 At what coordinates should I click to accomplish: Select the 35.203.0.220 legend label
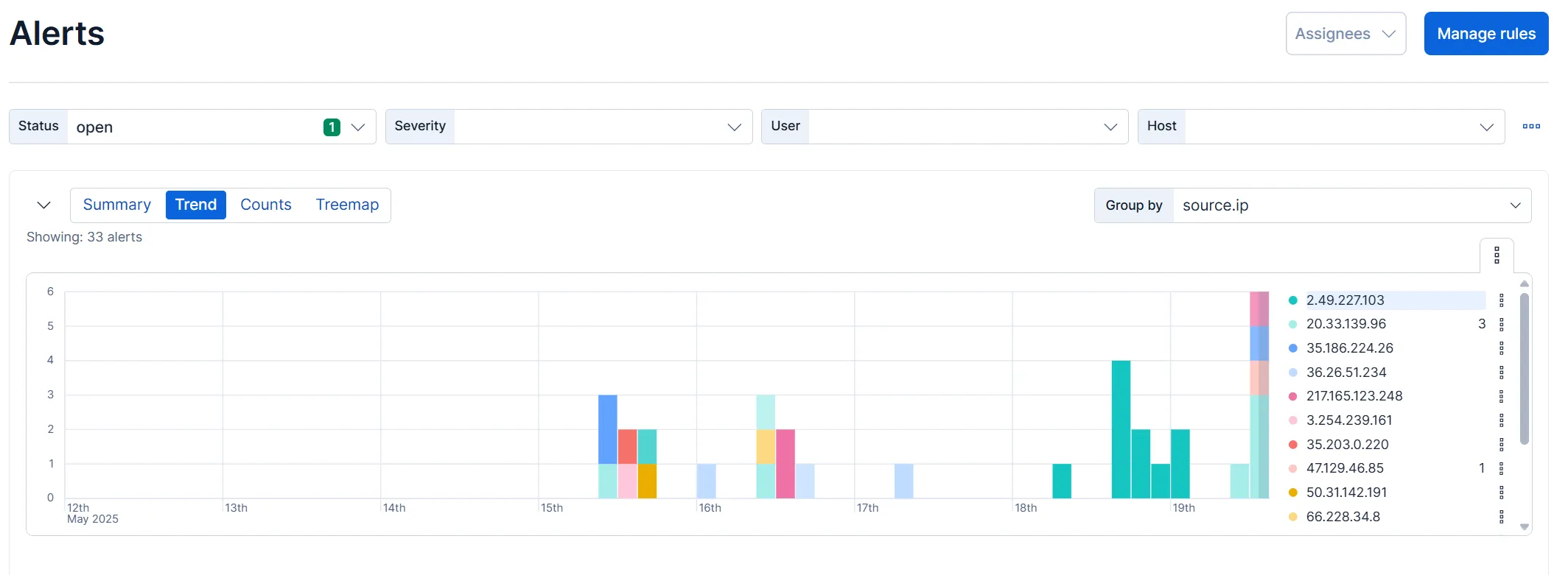1348,445
